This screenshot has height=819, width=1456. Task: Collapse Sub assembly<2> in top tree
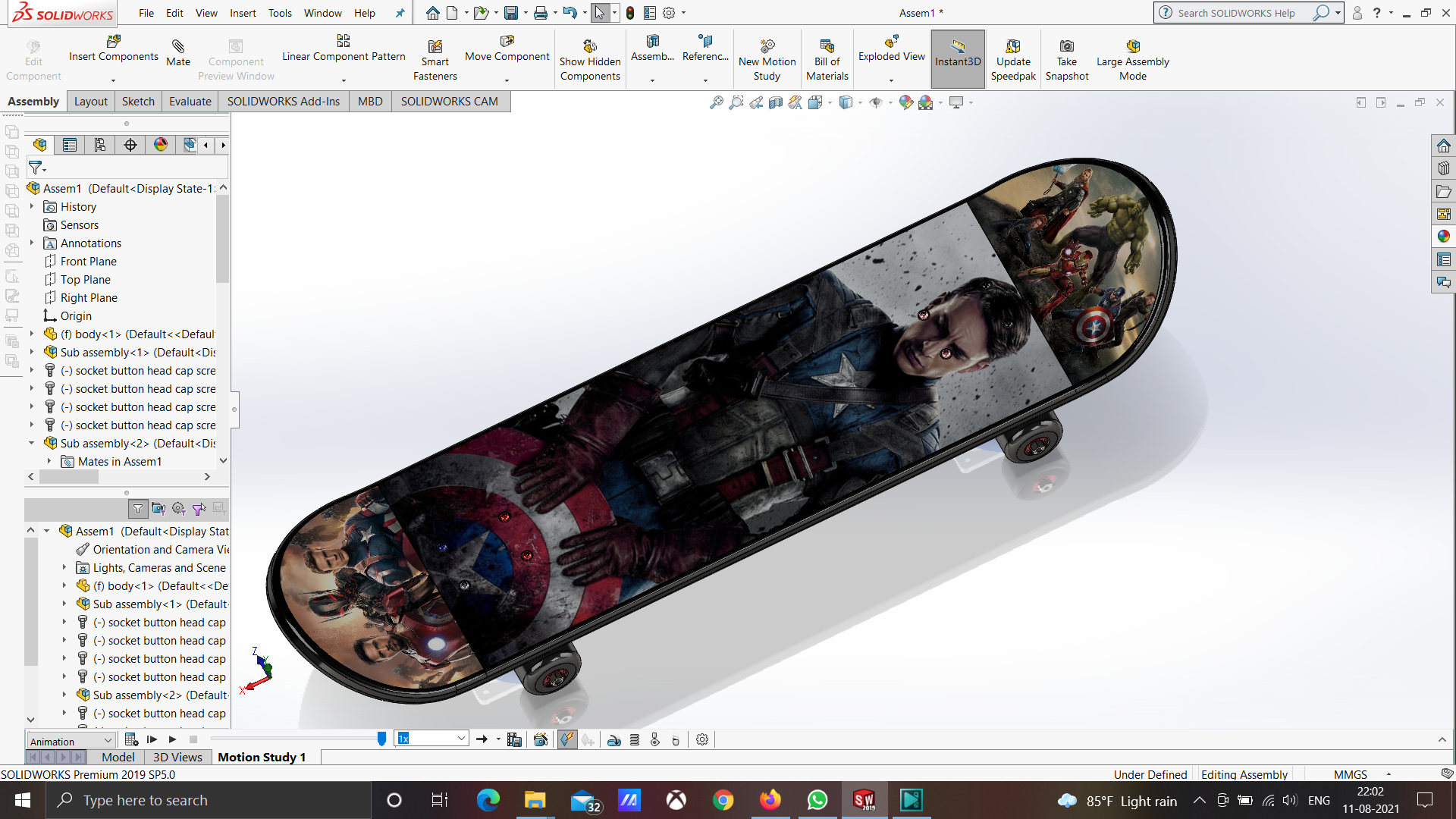(x=32, y=443)
